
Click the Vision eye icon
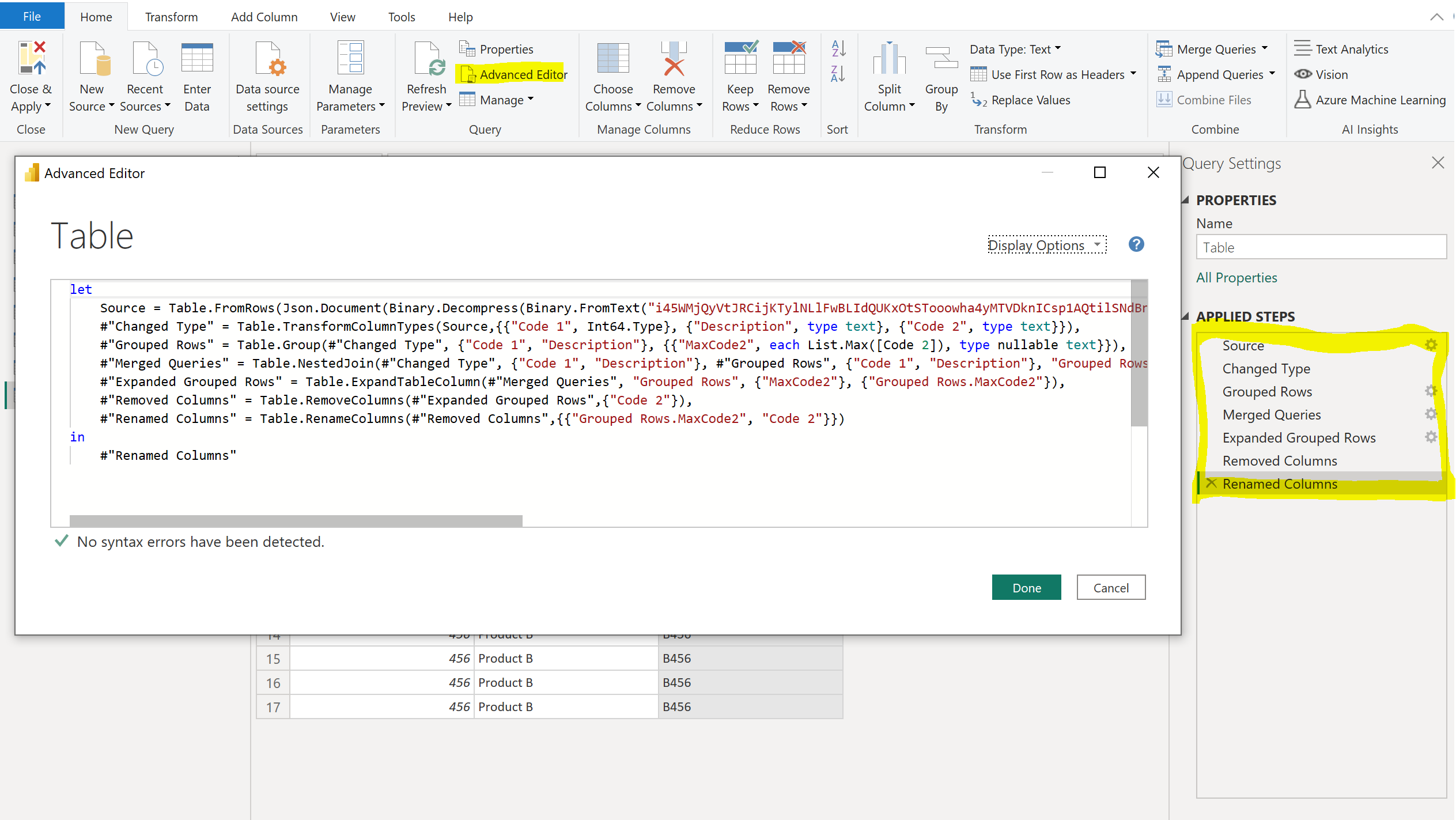(x=1303, y=74)
